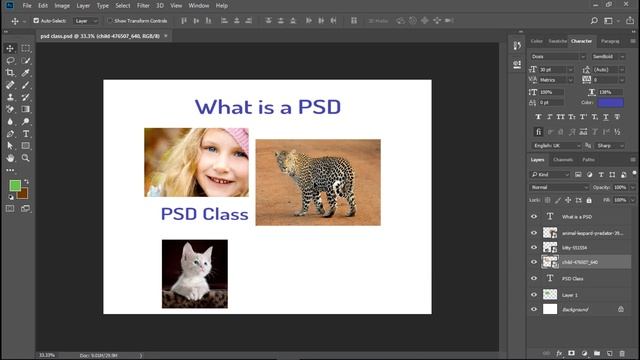
Task: Click the Search icon in options bar
Action: pyautogui.click(x=594, y=21)
